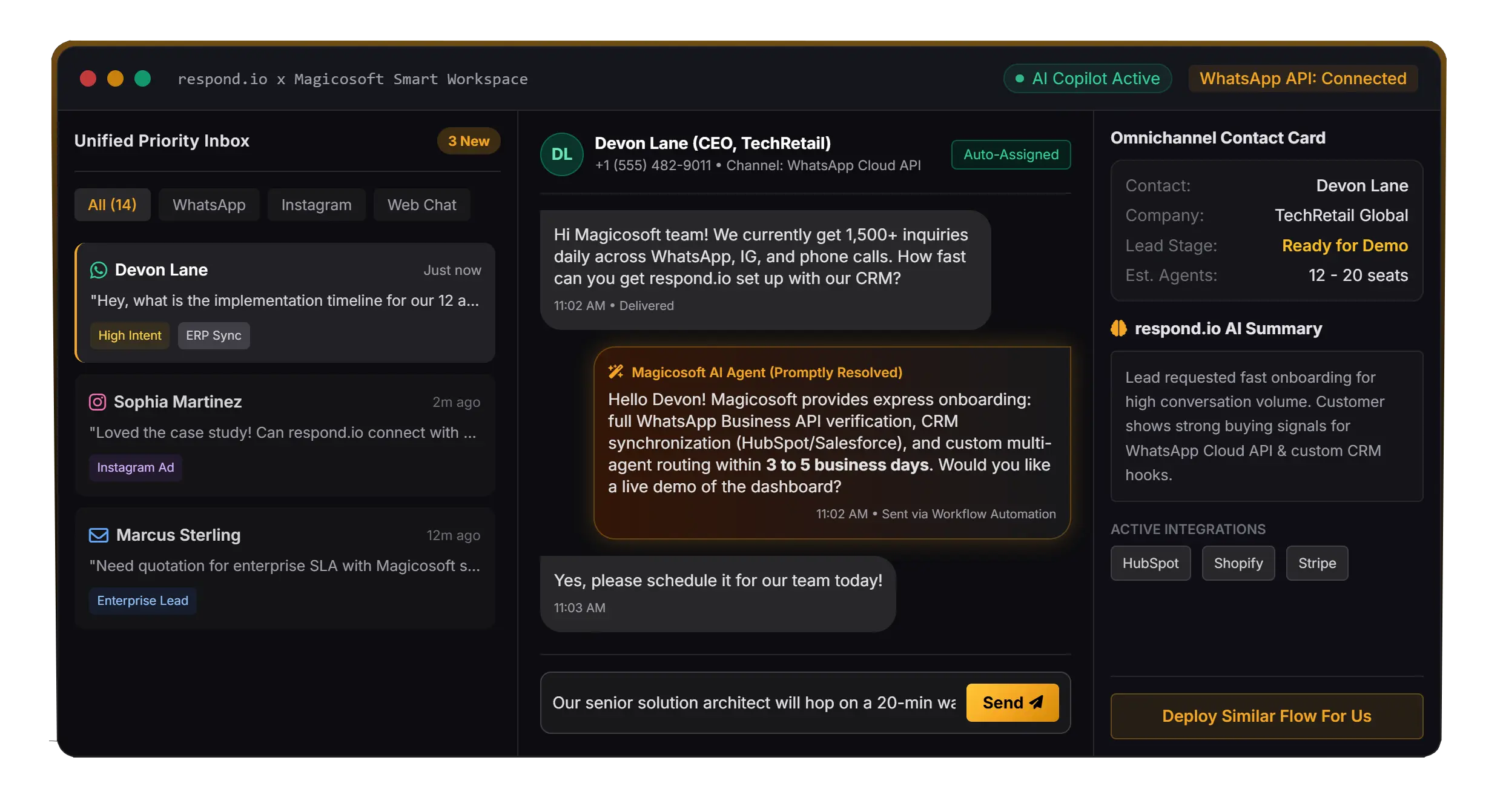Switch to the WhatsApp filter tab
This screenshot has height=812, width=1503.
click(x=209, y=205)
